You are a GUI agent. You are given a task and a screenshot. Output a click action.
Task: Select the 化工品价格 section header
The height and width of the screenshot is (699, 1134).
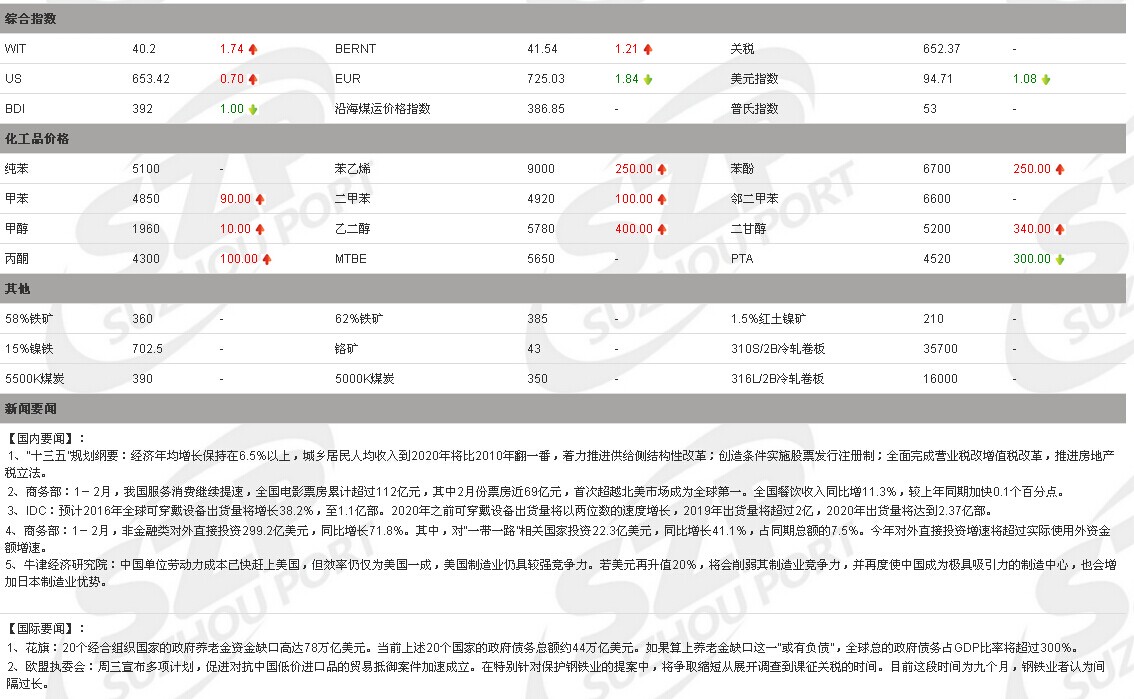pos(563,139)
